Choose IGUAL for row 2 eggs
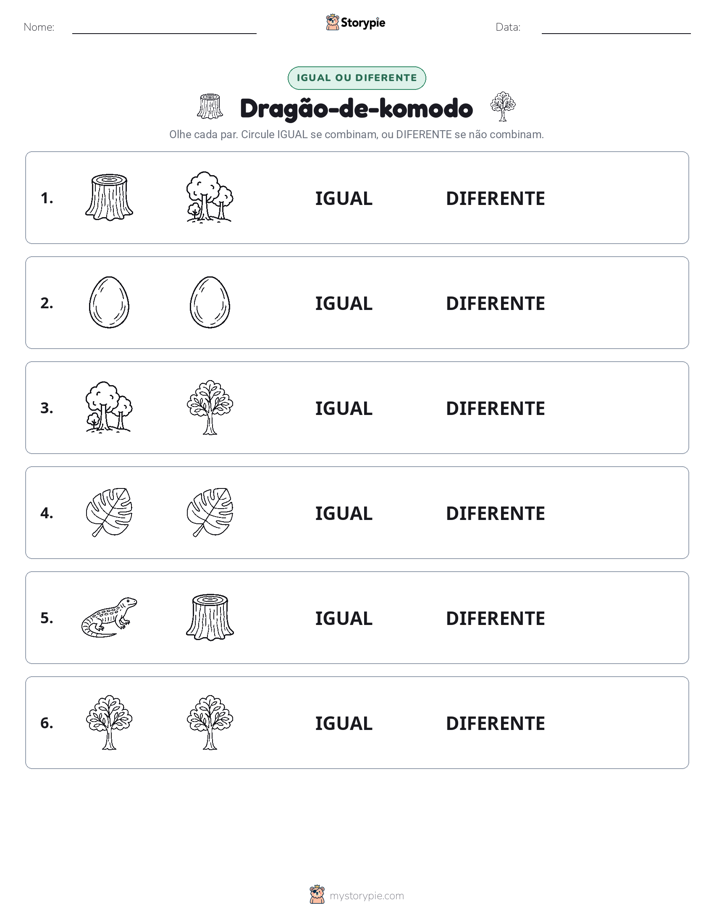This screenshot has height=924, width=714. click(x=343, y=303)
